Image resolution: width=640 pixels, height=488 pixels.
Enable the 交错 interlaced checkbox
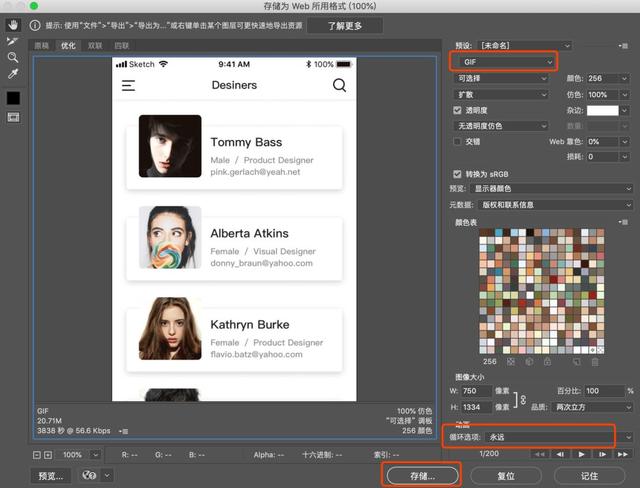click(x=458, y=142)
